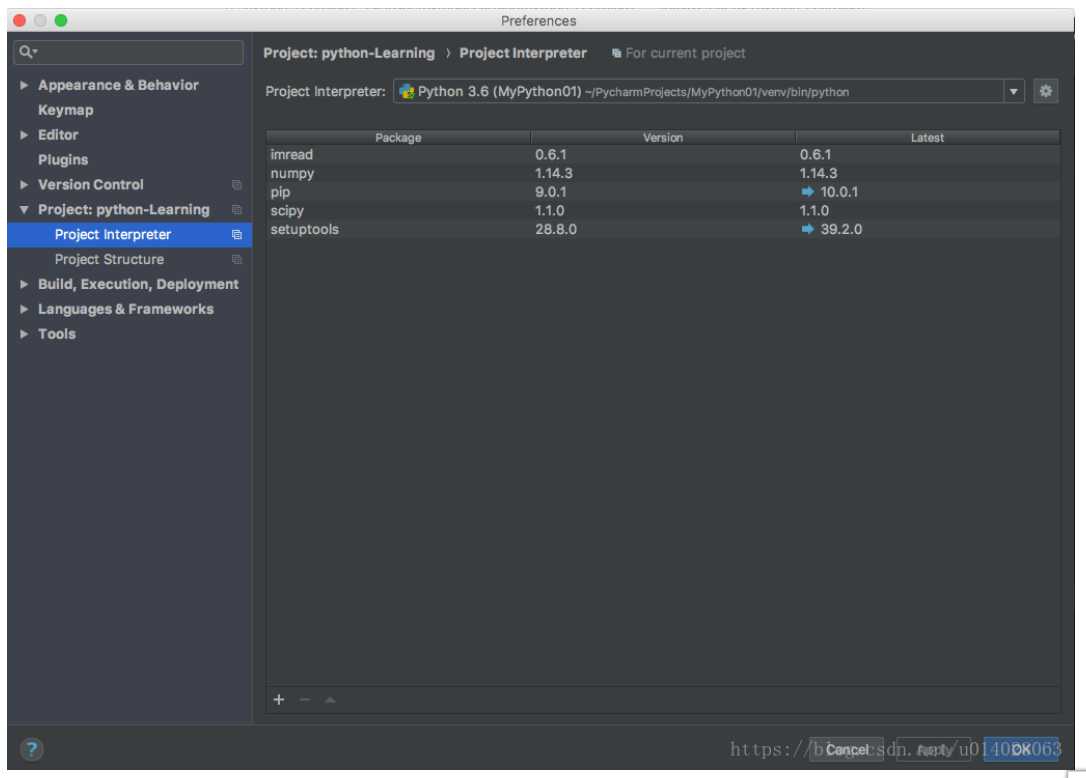Select the imread package row
1086x778 pixels.
(663, 154)
